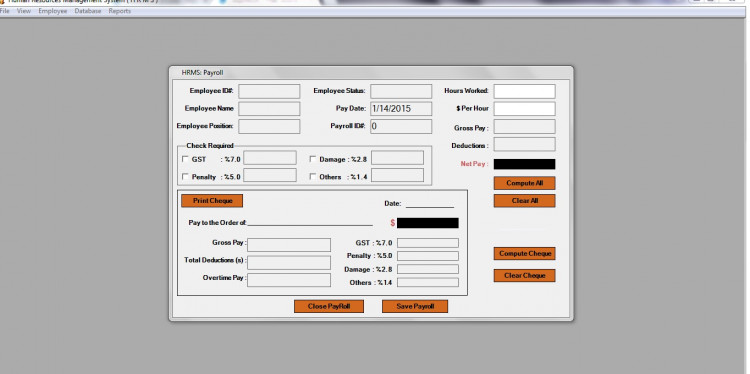Image resolution: width=750 pixels, height=374 pixels.
Task: Toggle the Others deduction checkbox
Action: pos(313,176)
